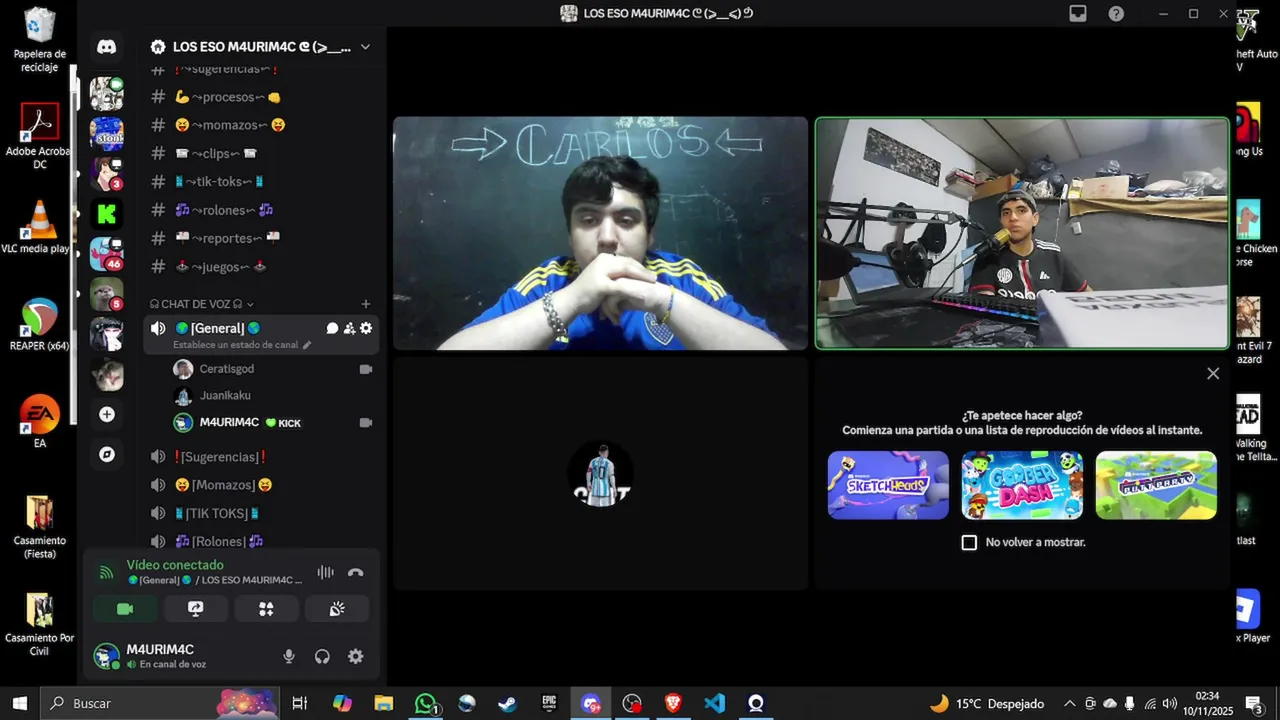This screenshot has height=720, width=1280.
Task: Show hidden system tray icons
Action: pos(1070,703)
